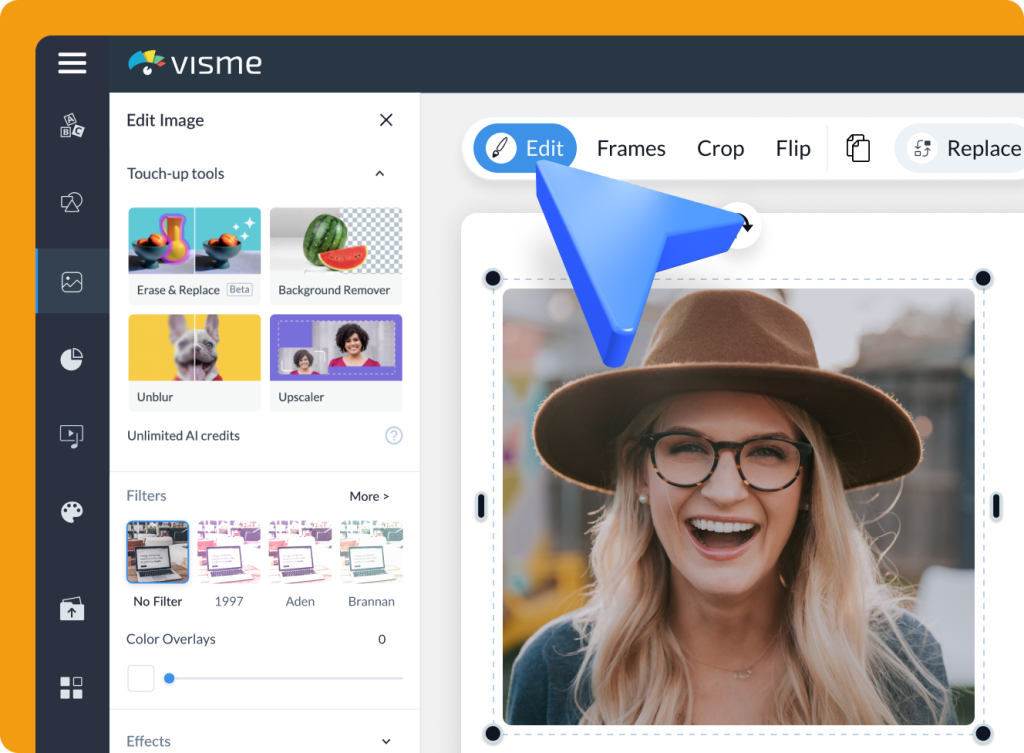
Task: Click the copy style clipboard icon
Action: coord(857,148)
